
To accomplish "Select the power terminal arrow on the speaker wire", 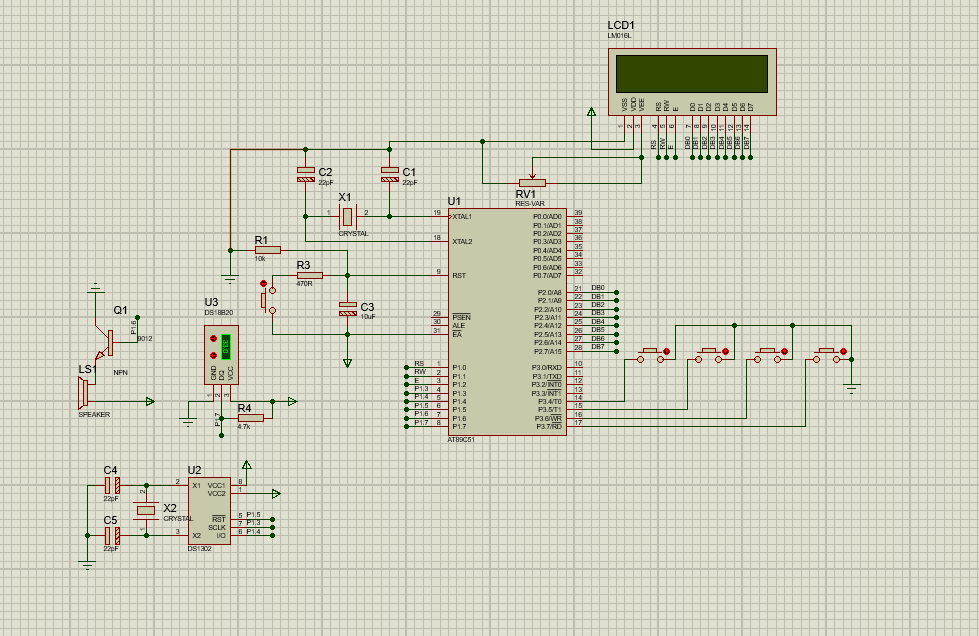I will coord(150,402).
